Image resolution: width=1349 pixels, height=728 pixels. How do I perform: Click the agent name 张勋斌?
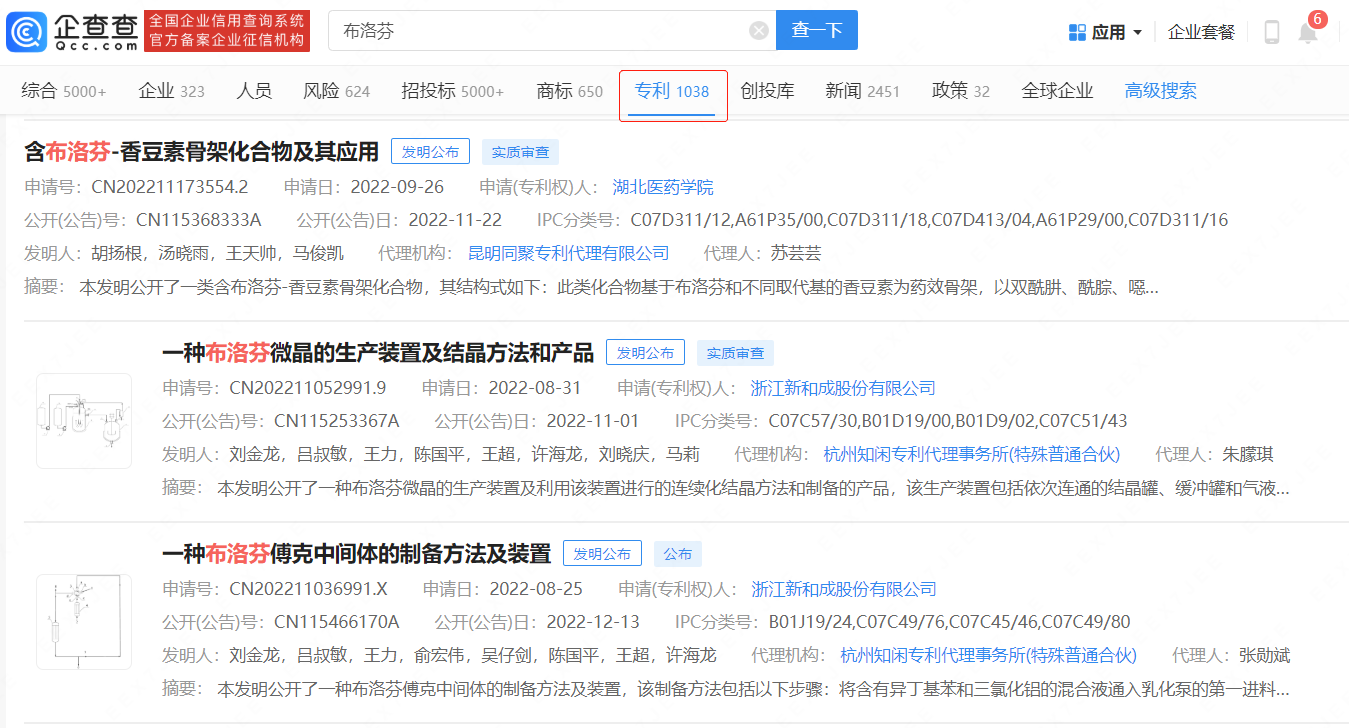[1264, 655]
